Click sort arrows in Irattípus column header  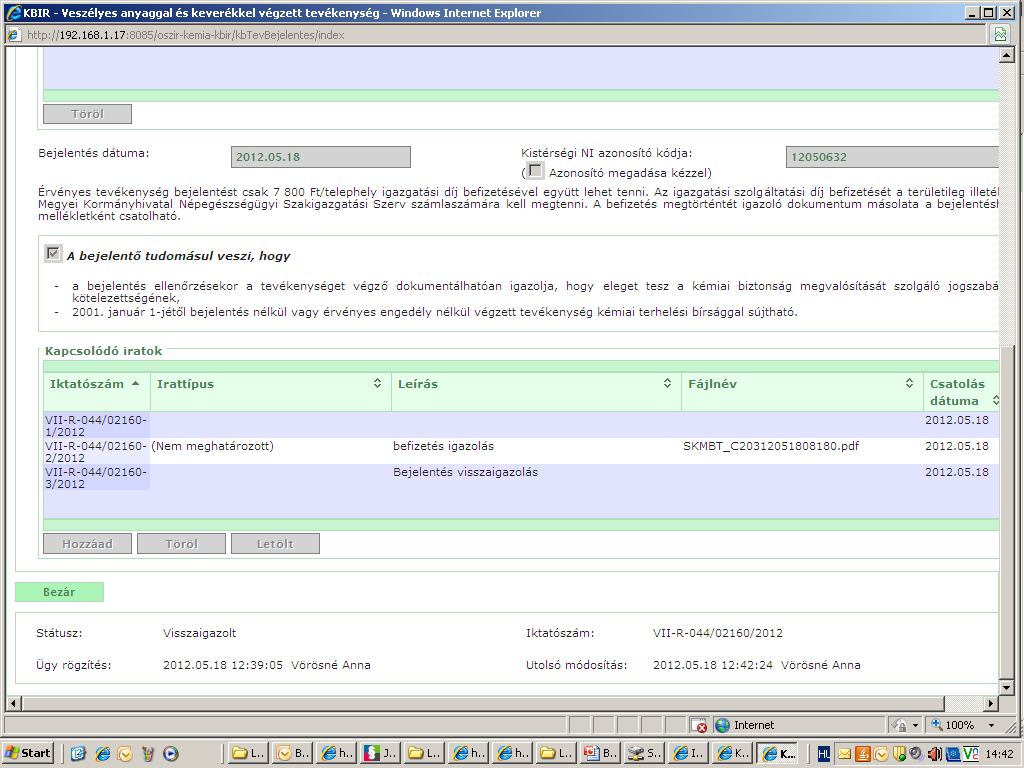(x=377, y=383)
